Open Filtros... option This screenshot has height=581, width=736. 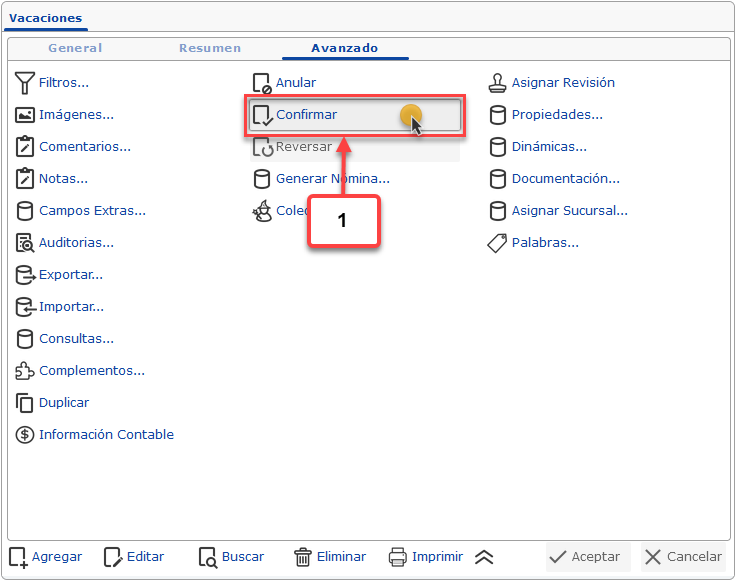pos(64,83)
